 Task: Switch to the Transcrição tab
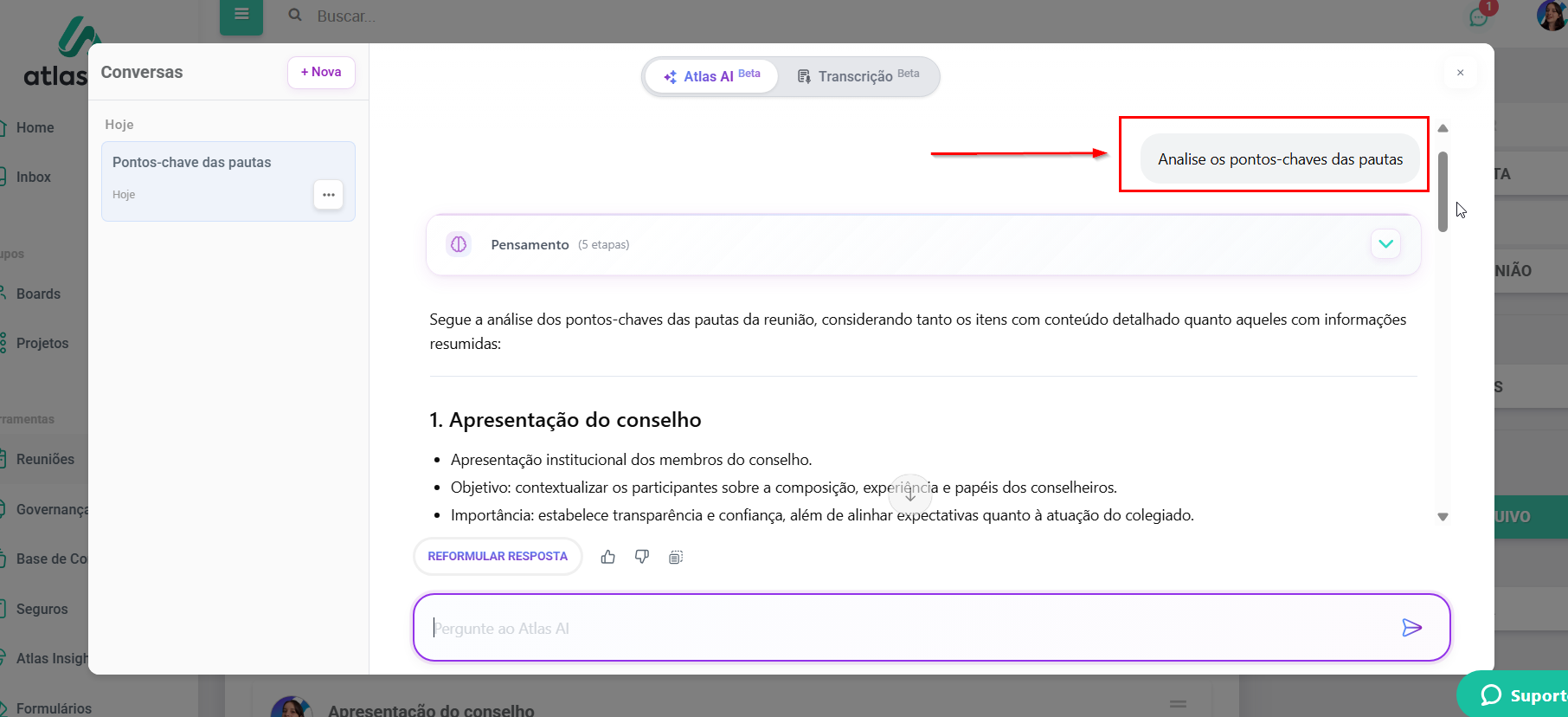(858, 76)
